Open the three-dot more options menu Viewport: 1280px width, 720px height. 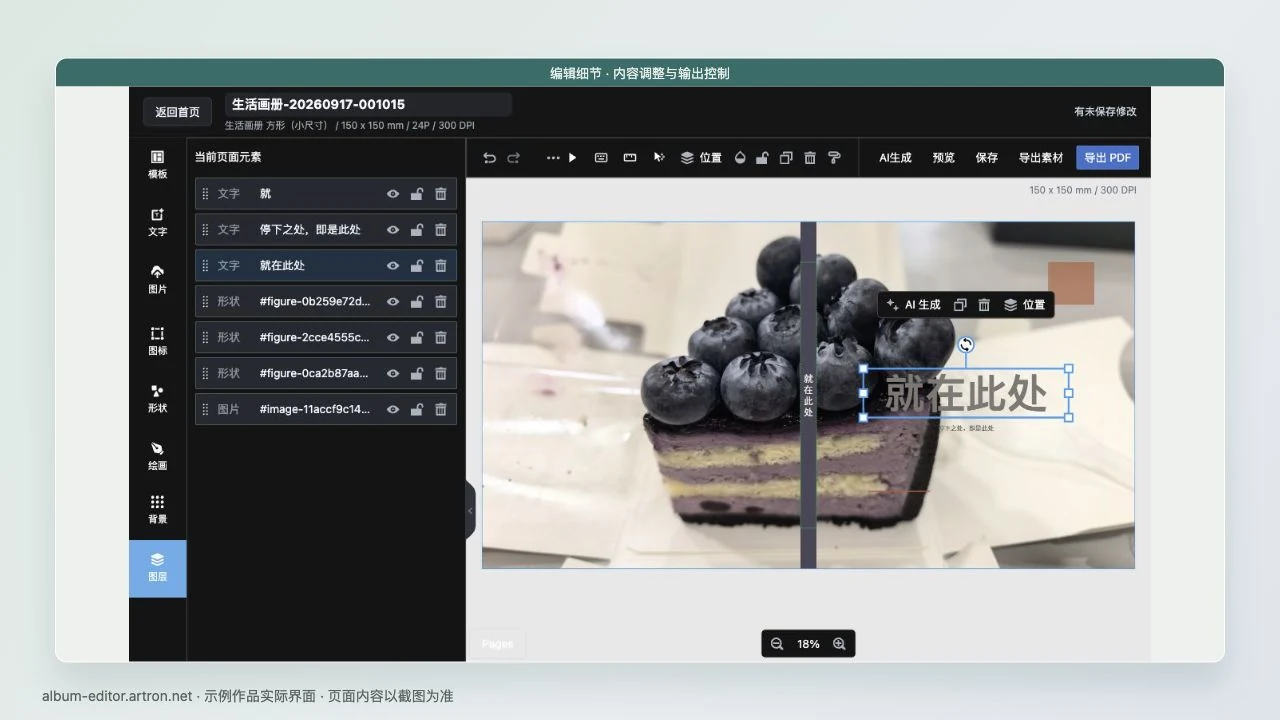(553, 158)
